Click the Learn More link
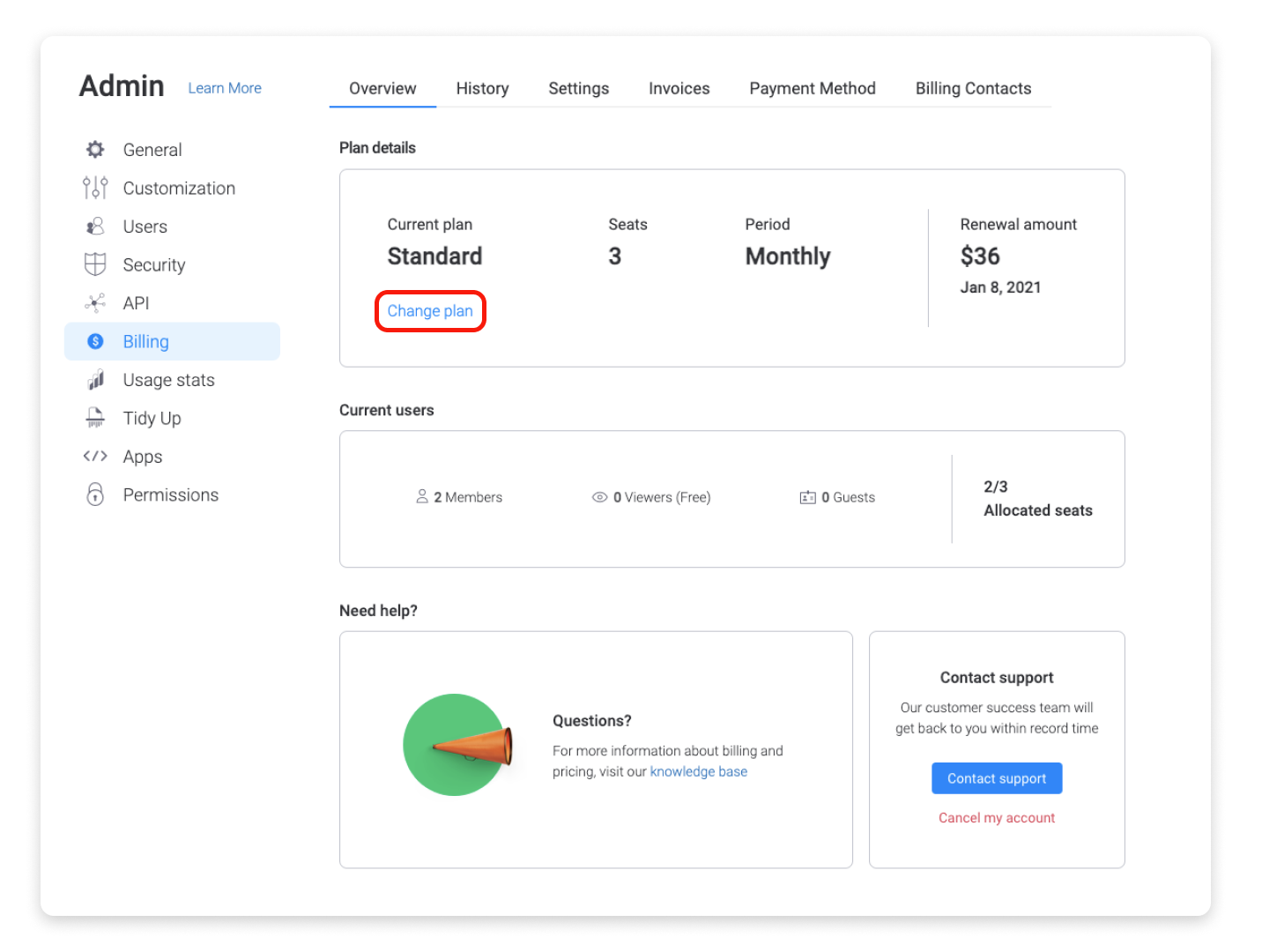Screen dimensions: 1262x952 tap(225, 88)
